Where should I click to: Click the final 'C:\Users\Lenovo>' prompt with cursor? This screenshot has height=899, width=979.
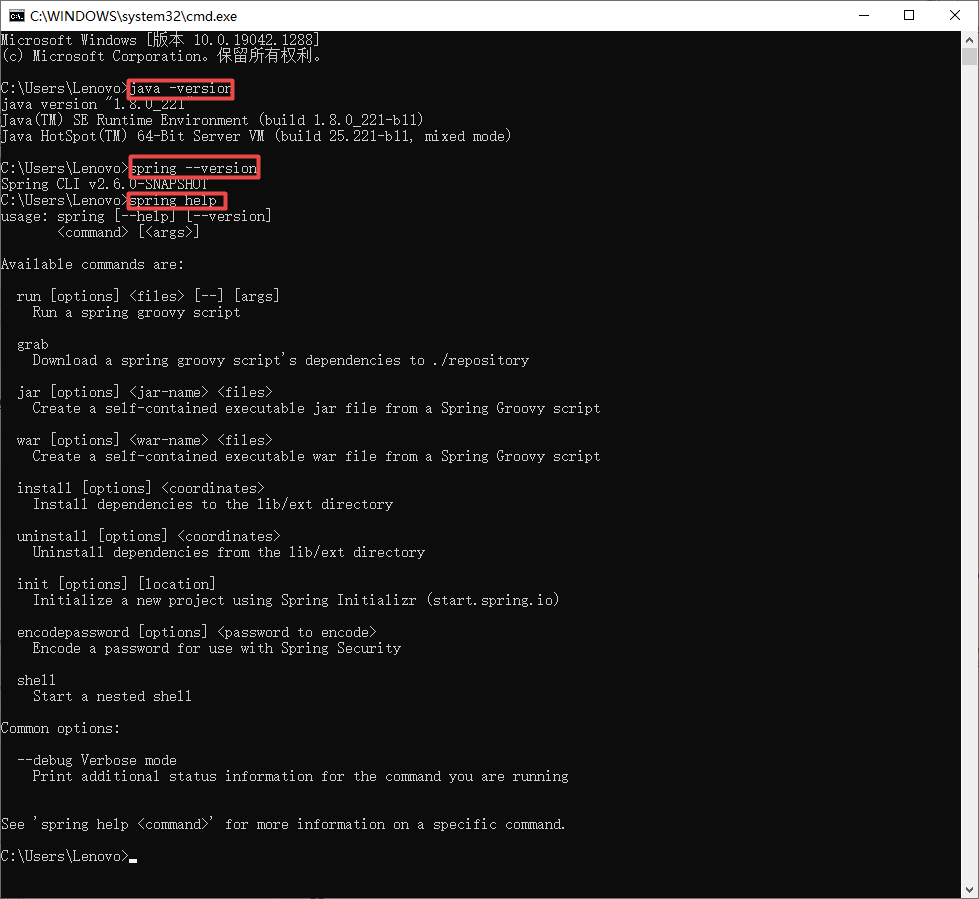[x=69, y=857]
